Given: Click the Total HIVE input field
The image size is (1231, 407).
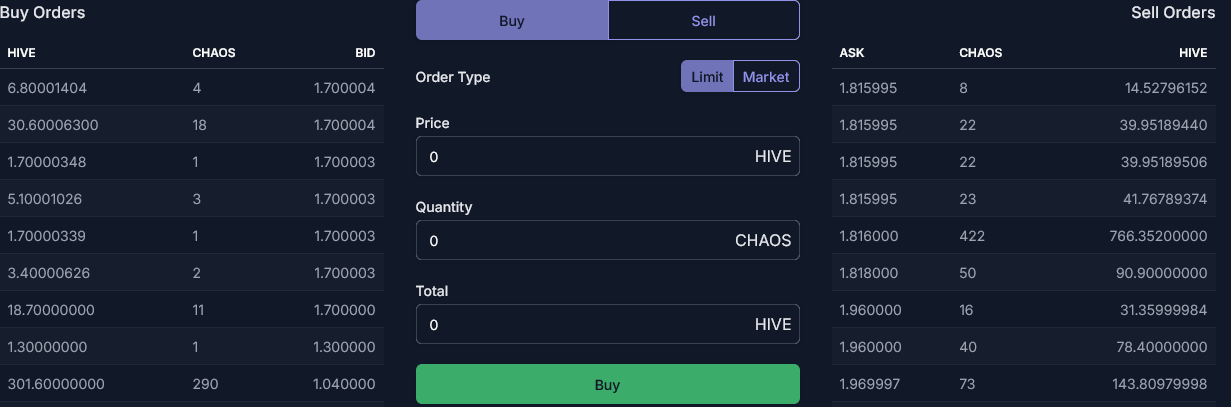Looking at the screenshot, I should click(607, 324).
